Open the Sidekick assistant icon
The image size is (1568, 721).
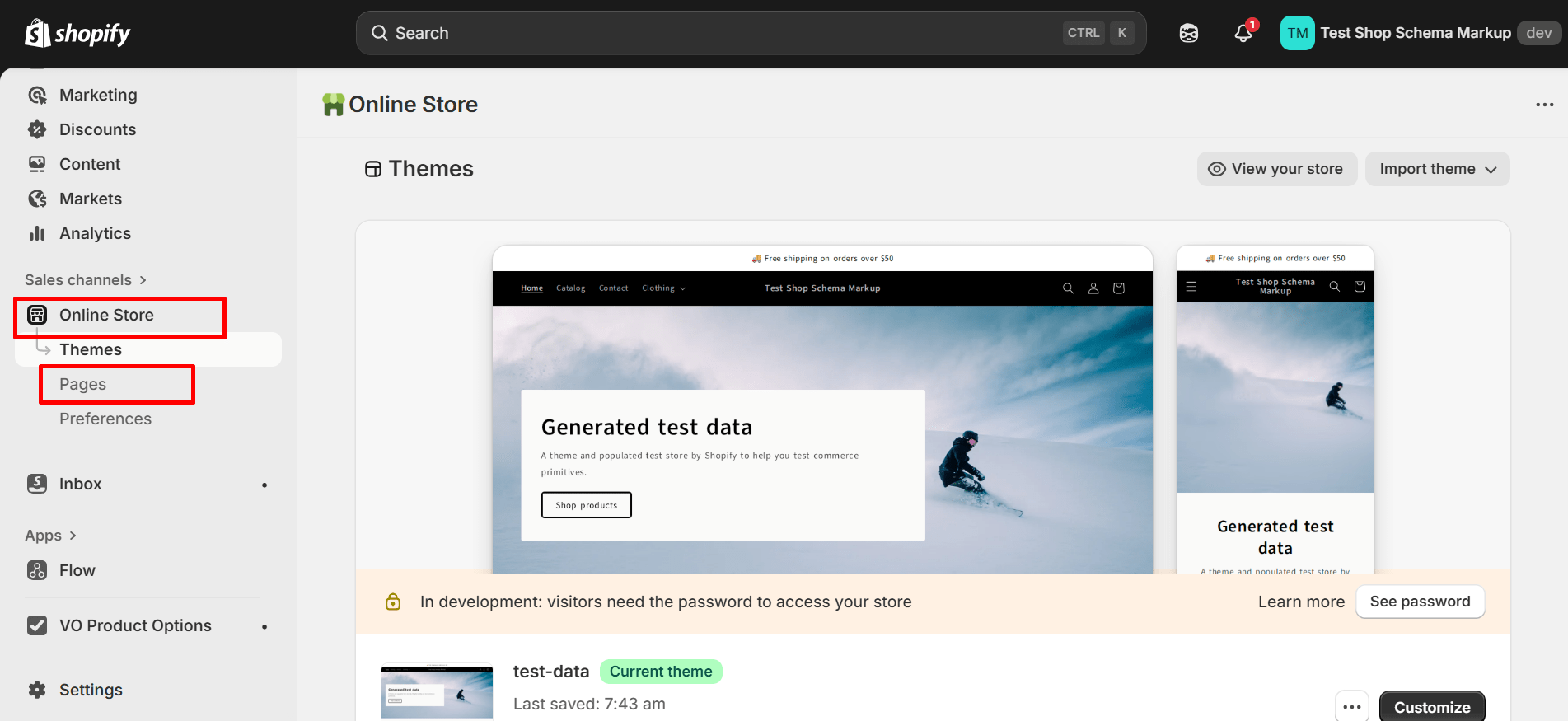pyautogui.click(x=1188, y=33)
